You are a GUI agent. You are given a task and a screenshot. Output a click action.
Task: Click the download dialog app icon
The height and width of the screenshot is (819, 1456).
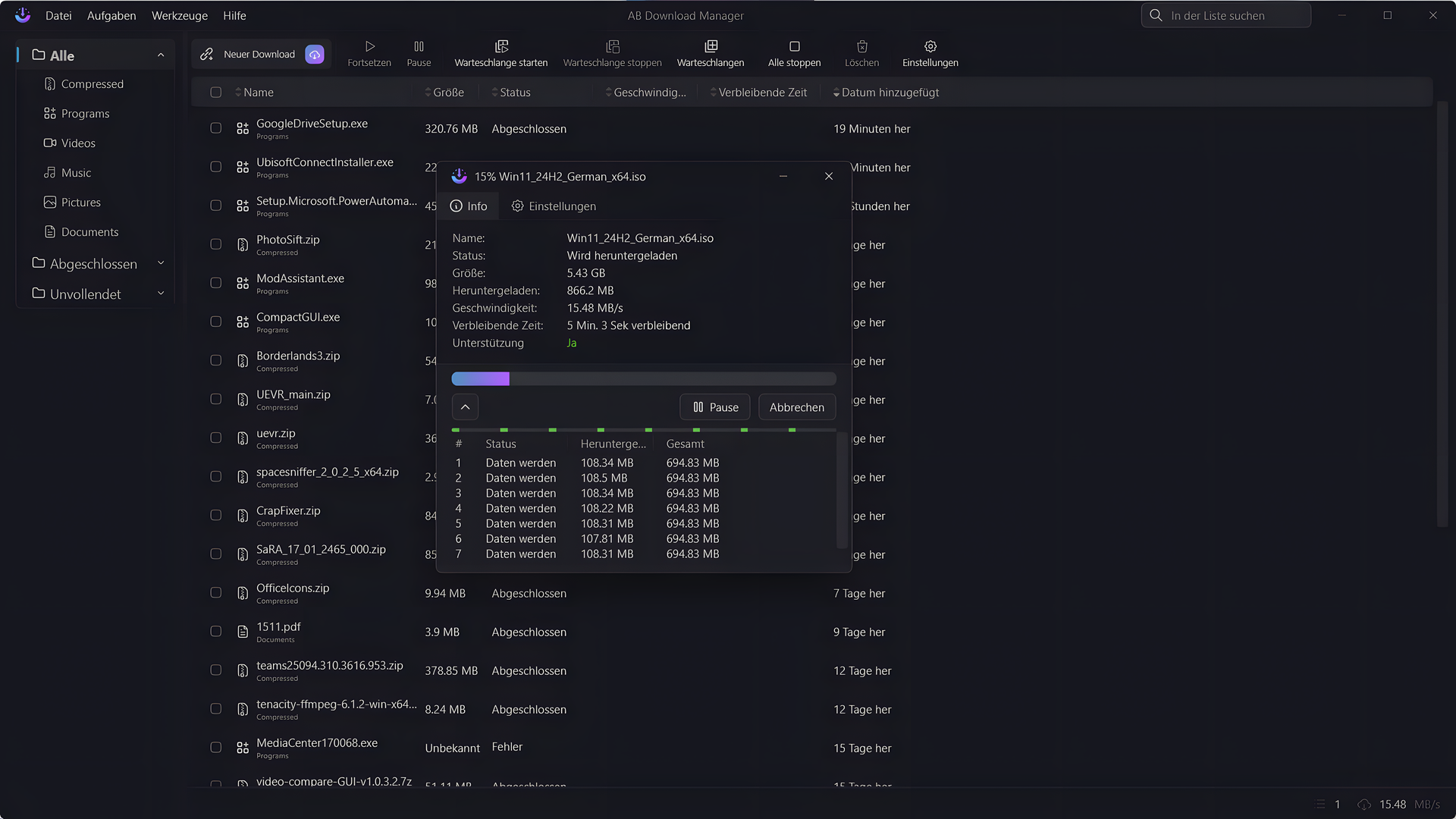click(459, 176)
